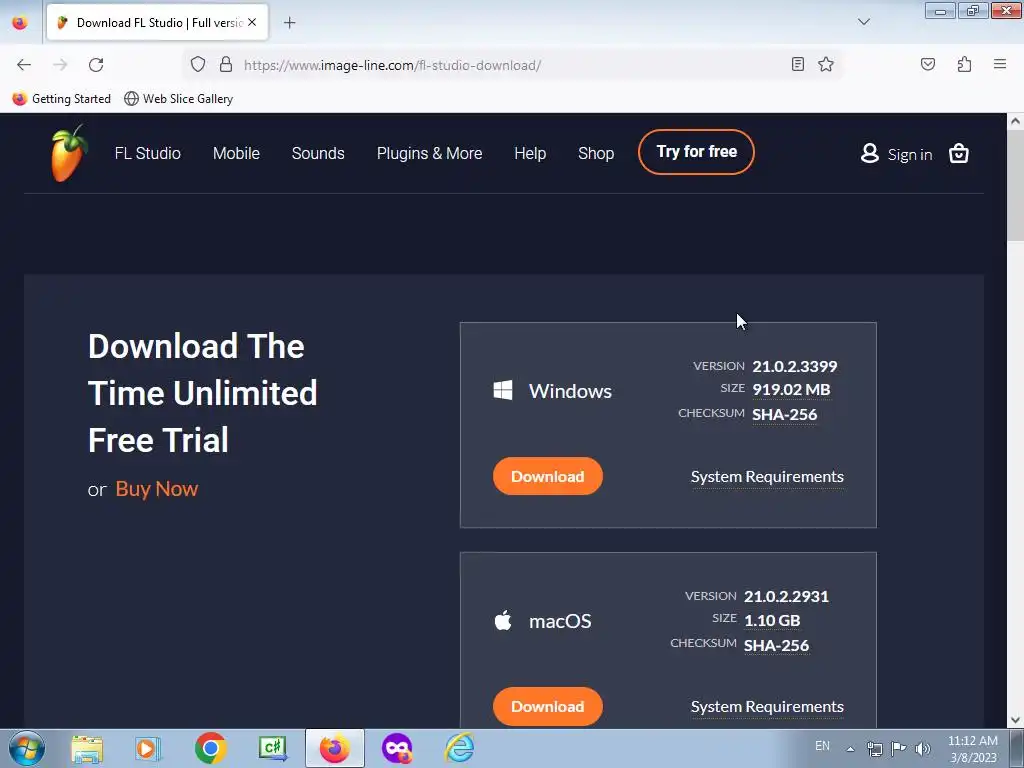This screenshot has height=768, width=1024.
Task: Open the Getting Started bookmark
Action: 61,99
